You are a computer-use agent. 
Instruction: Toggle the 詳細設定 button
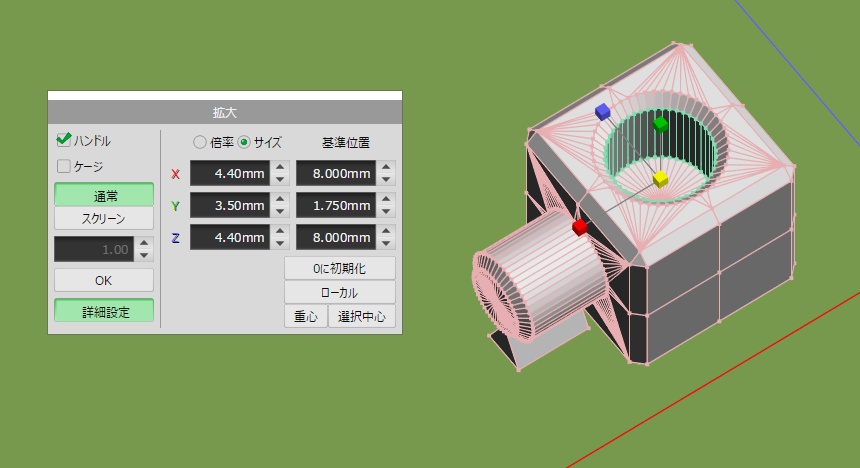[104, 312]
